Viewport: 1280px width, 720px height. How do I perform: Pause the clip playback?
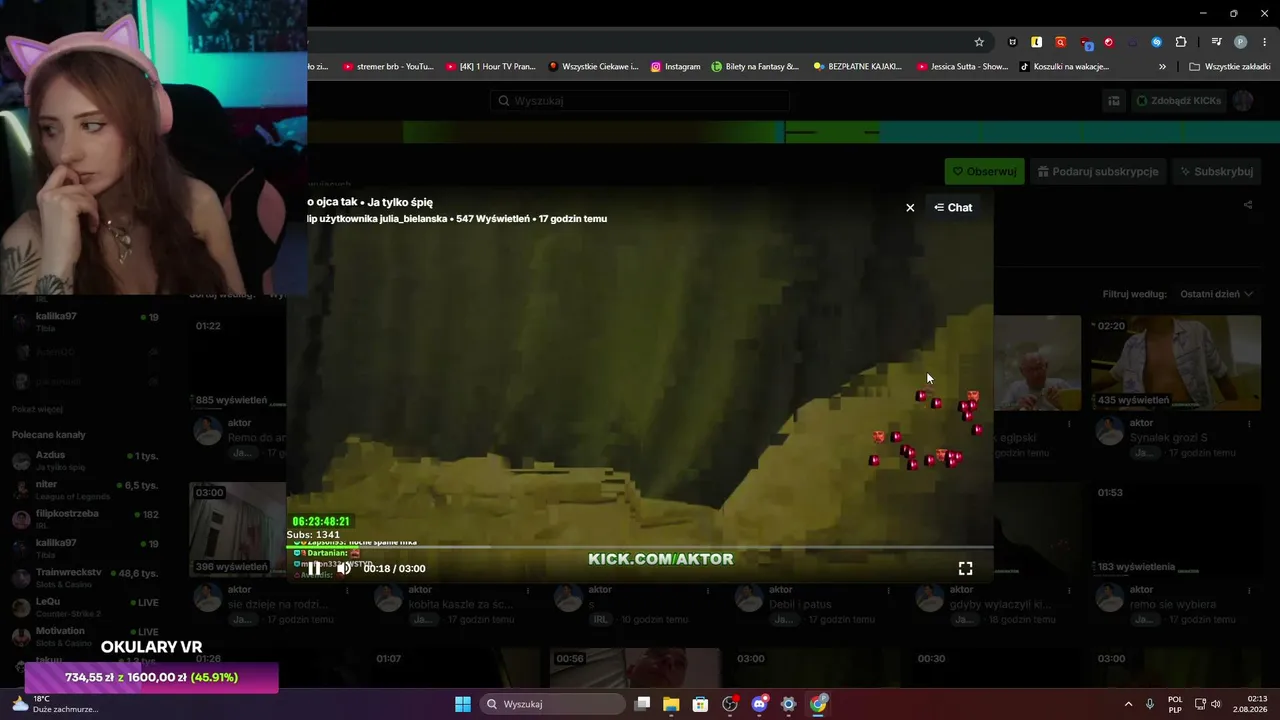[314, 568]
